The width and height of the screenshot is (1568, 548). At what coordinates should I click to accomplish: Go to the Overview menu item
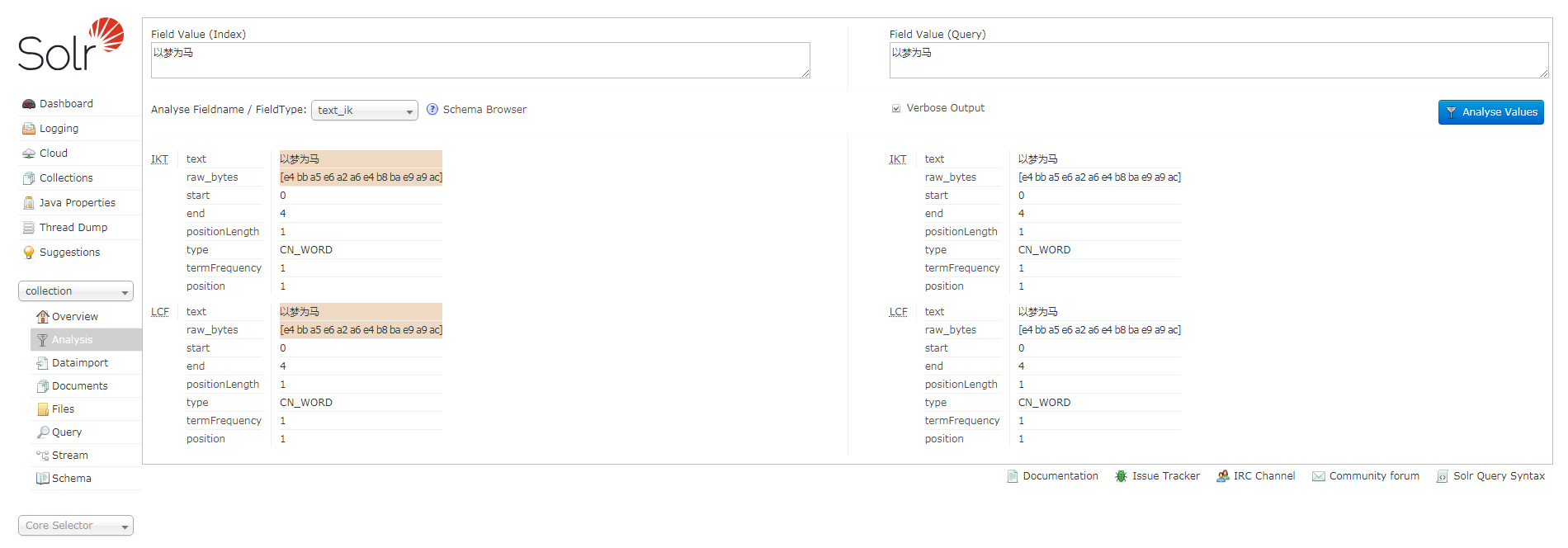coord(74,317)
